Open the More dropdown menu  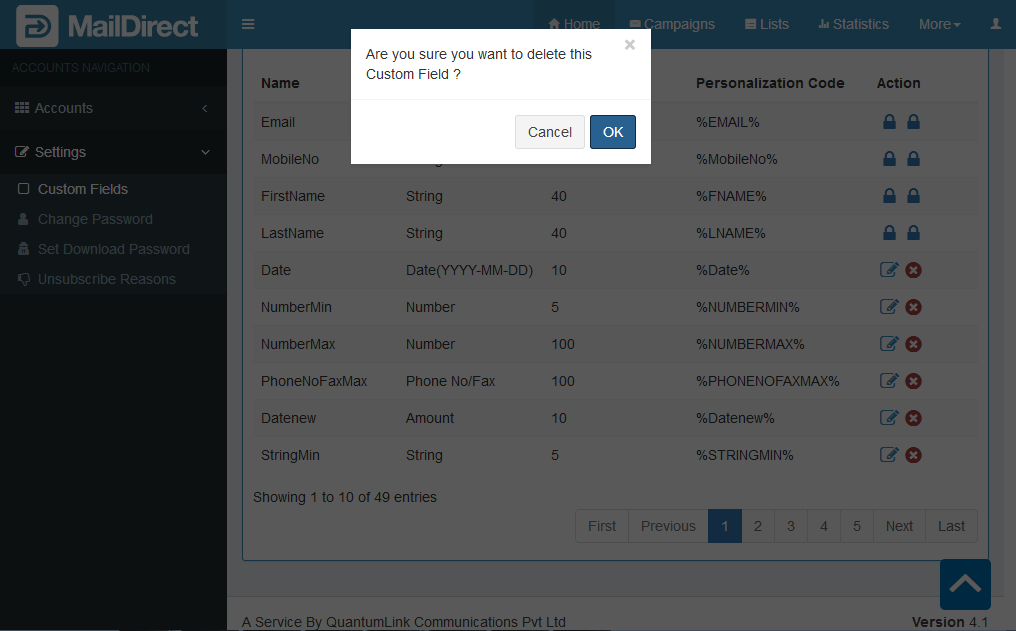click(939, 24)
